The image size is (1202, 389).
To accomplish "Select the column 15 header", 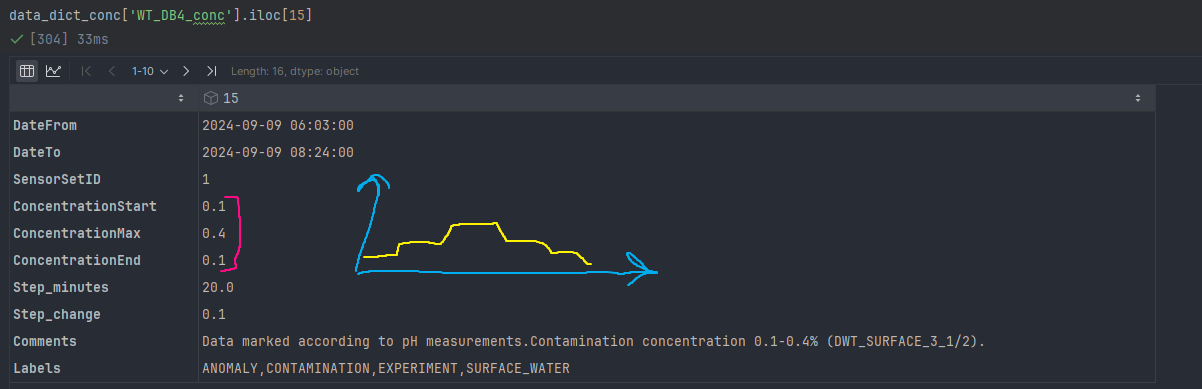I will pos(676,98).
